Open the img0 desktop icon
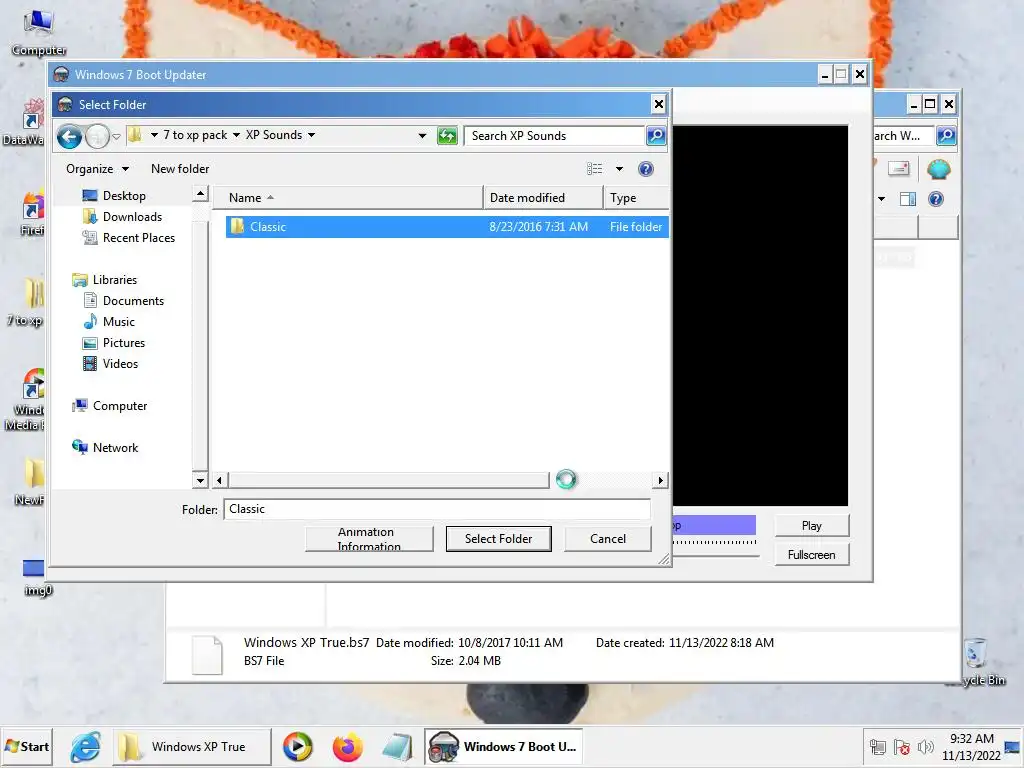This screenshot has width=1024, height=768. 37,578
